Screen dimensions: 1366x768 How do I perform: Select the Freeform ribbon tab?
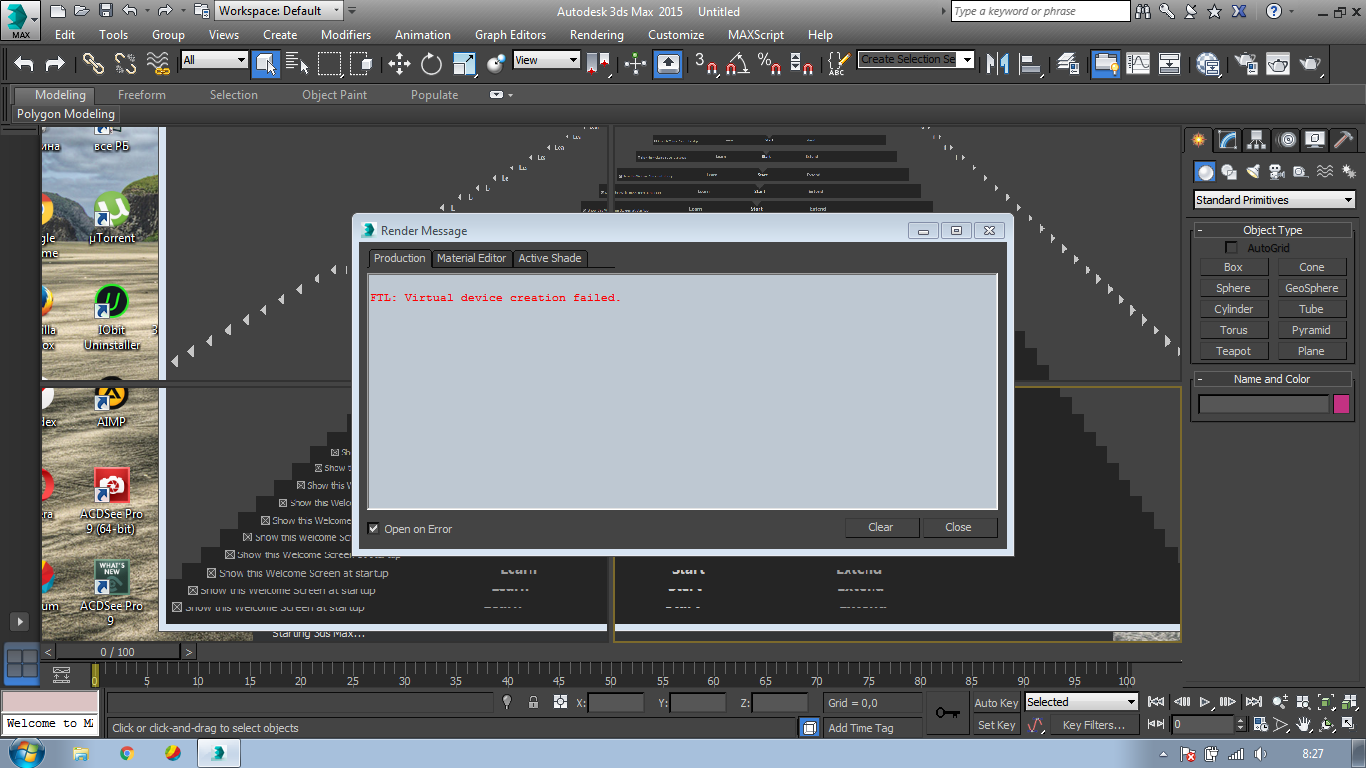(x=142, y=95)
